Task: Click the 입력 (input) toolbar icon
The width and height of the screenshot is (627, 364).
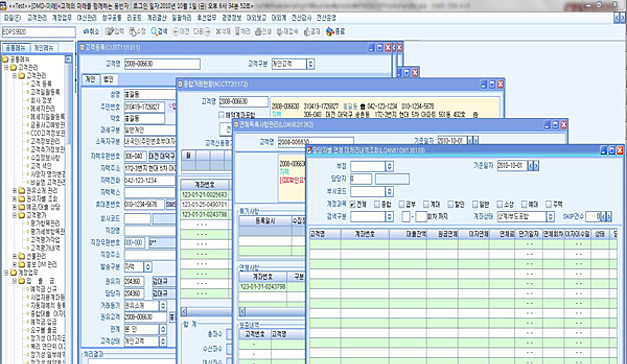Action: (109, 31)
